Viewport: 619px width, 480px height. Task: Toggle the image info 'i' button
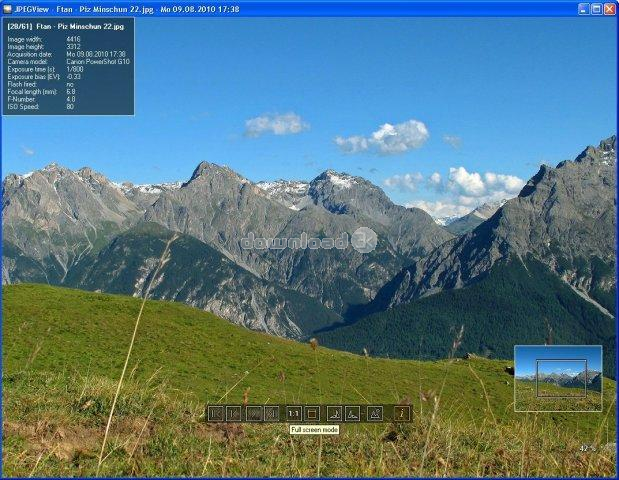402,414
